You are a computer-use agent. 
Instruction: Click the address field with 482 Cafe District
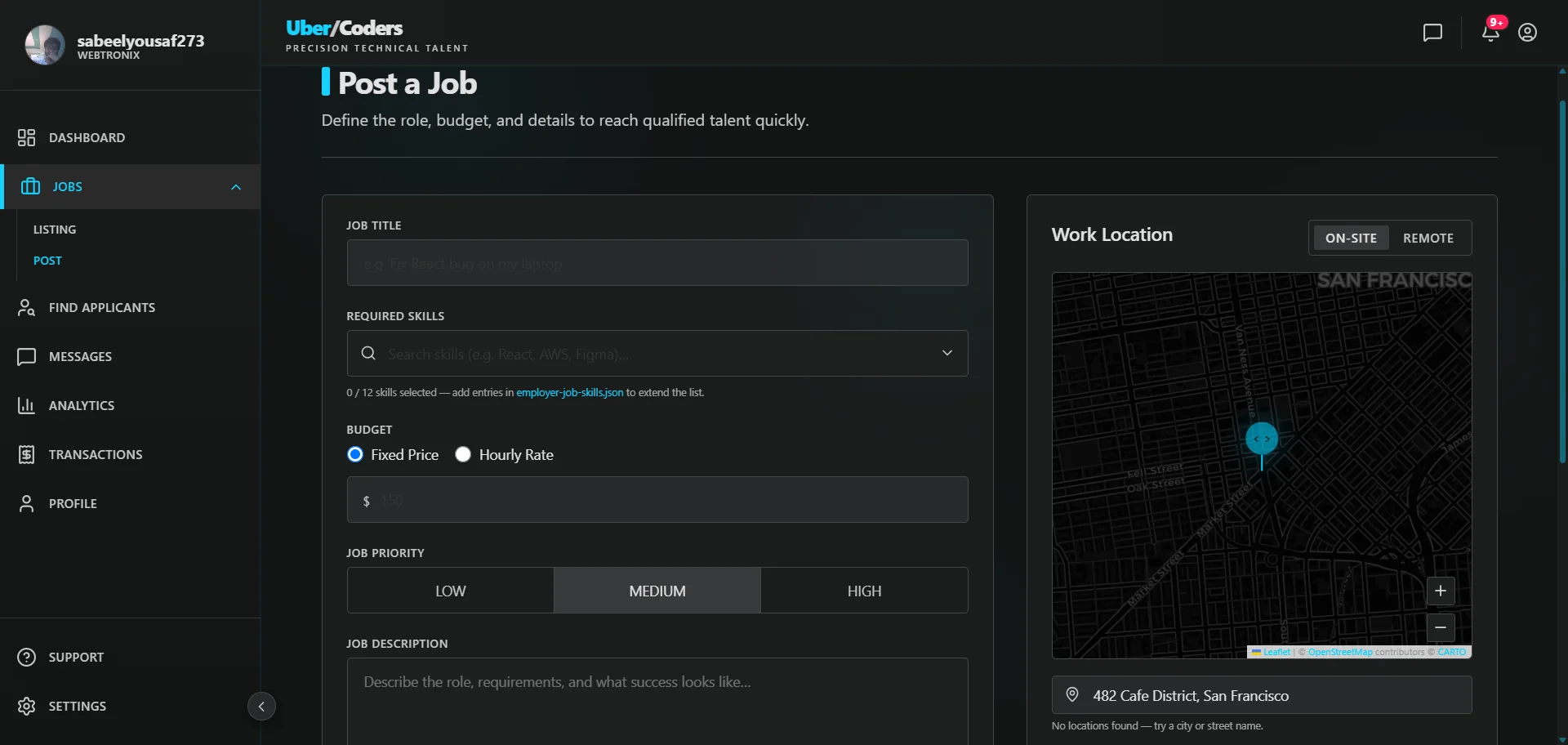[x=1262, y=694]
